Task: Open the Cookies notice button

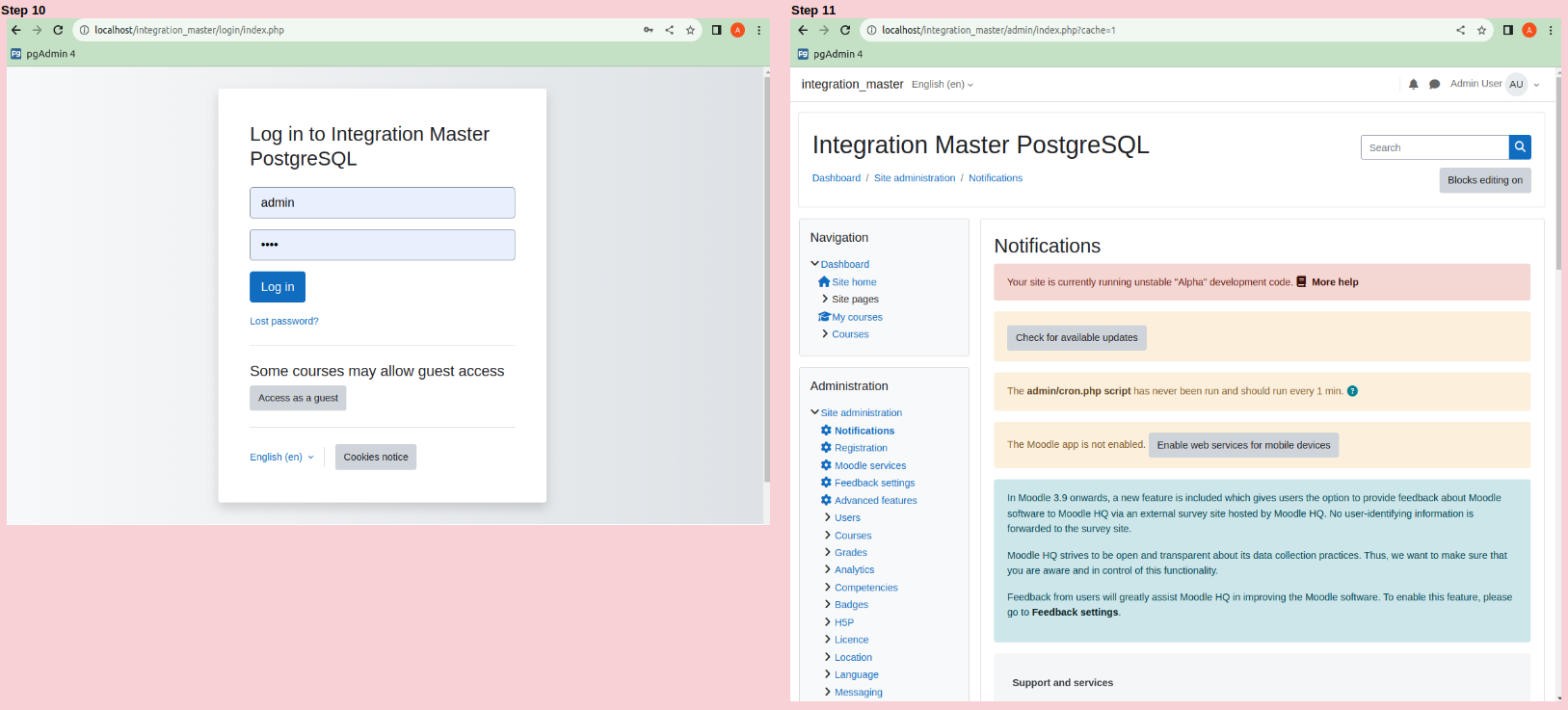Action: point(376,457)
